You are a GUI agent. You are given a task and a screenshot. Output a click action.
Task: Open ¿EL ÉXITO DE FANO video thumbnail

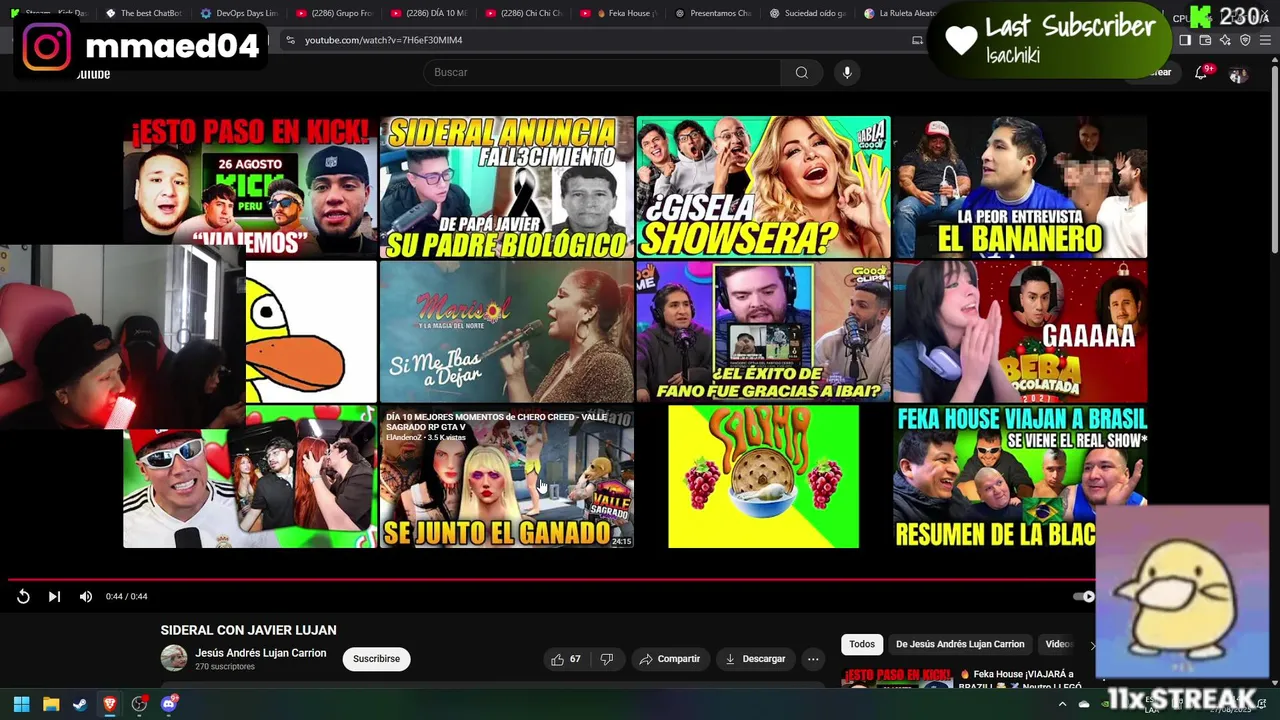(763, 332)
